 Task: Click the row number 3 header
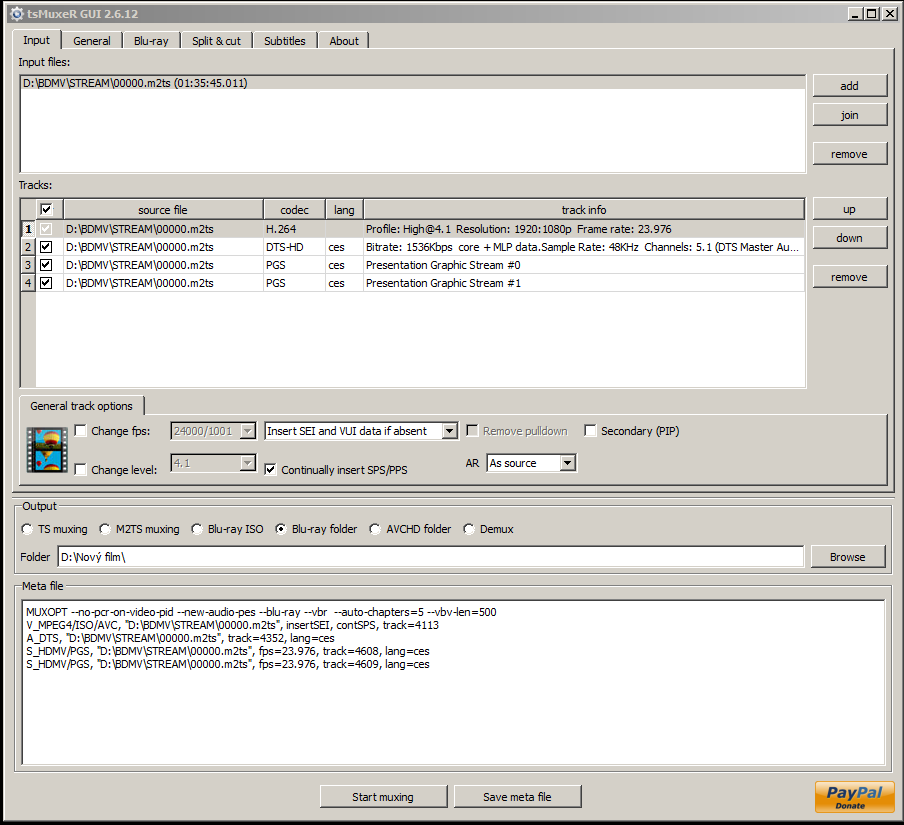coord(28,265)
